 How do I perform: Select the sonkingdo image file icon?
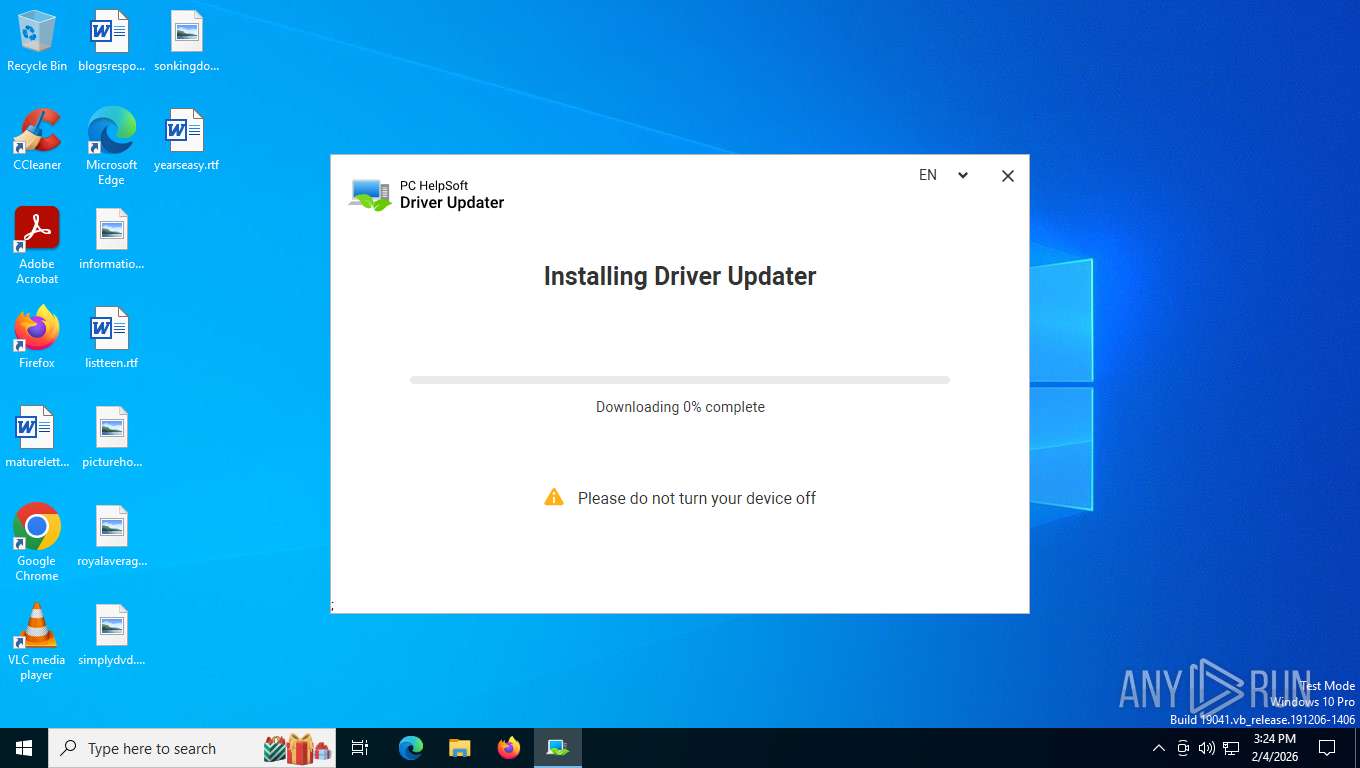pos(186,42)
